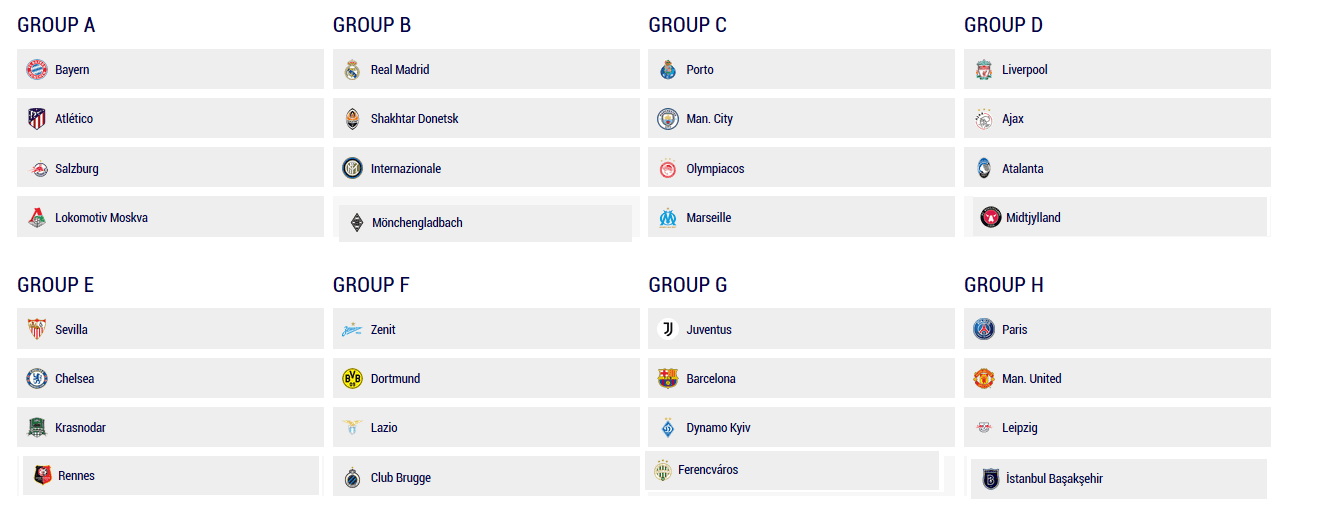Click the Dortmund BVB logo
Screen dimensions: 1325x513
click(x=352, y=378)
